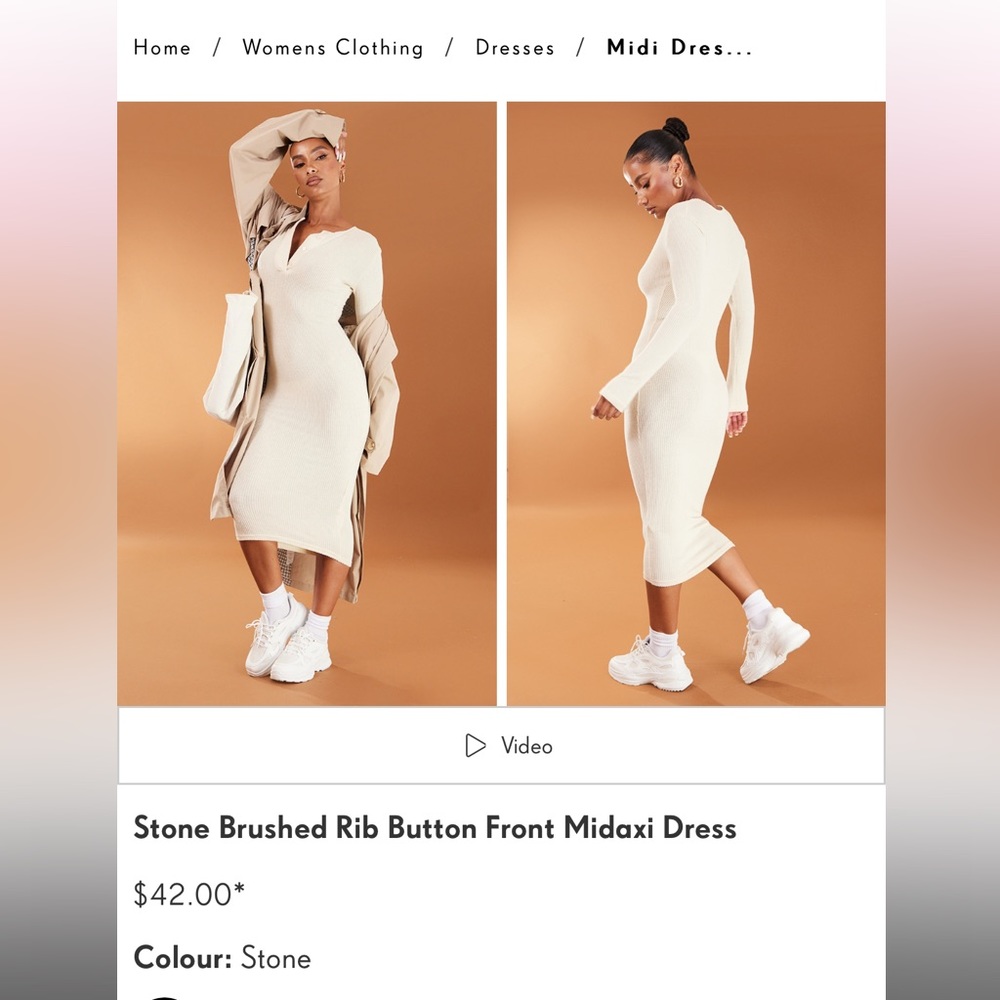Open the back-view product photo

[696, 404]
